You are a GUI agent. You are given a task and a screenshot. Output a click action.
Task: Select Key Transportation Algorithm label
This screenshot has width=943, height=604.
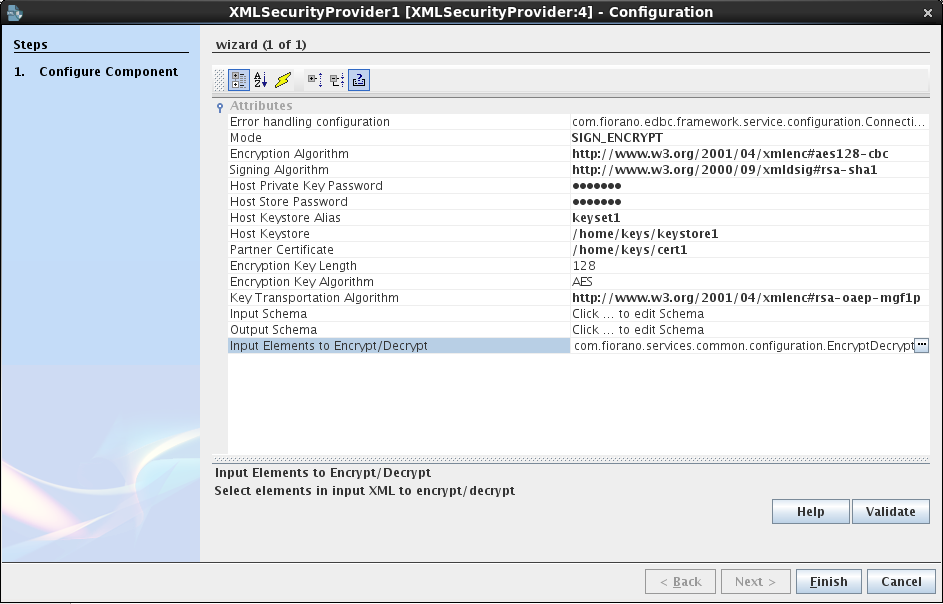tap(314, 298)
